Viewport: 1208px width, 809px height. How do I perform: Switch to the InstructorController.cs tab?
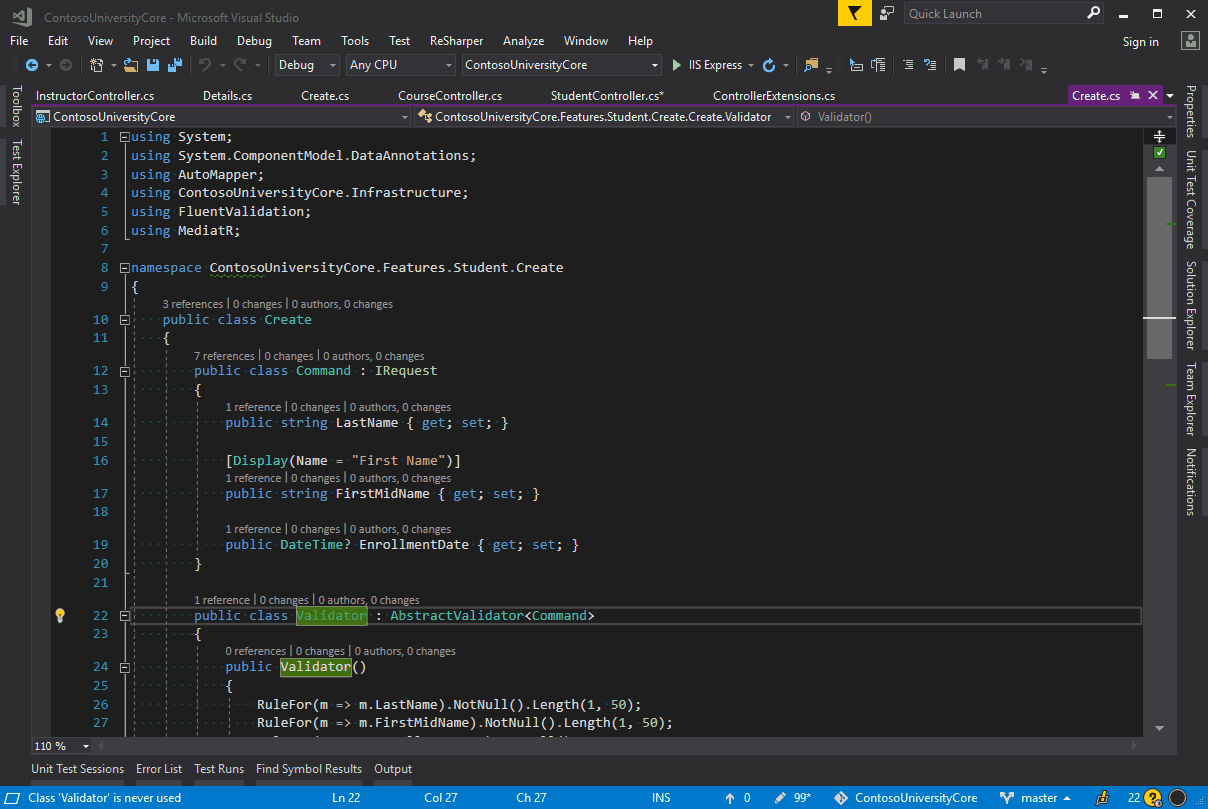(x=95, y=96)
